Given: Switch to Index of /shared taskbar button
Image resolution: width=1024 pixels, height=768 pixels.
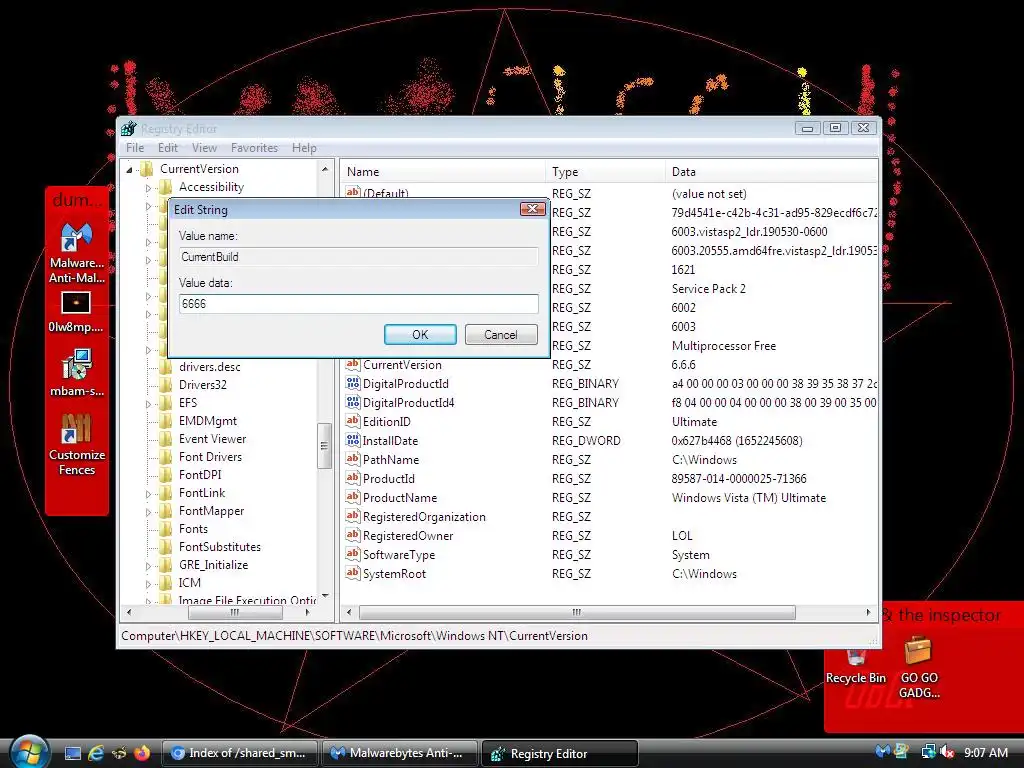Looking at the screenshot, I should point(240,753).
